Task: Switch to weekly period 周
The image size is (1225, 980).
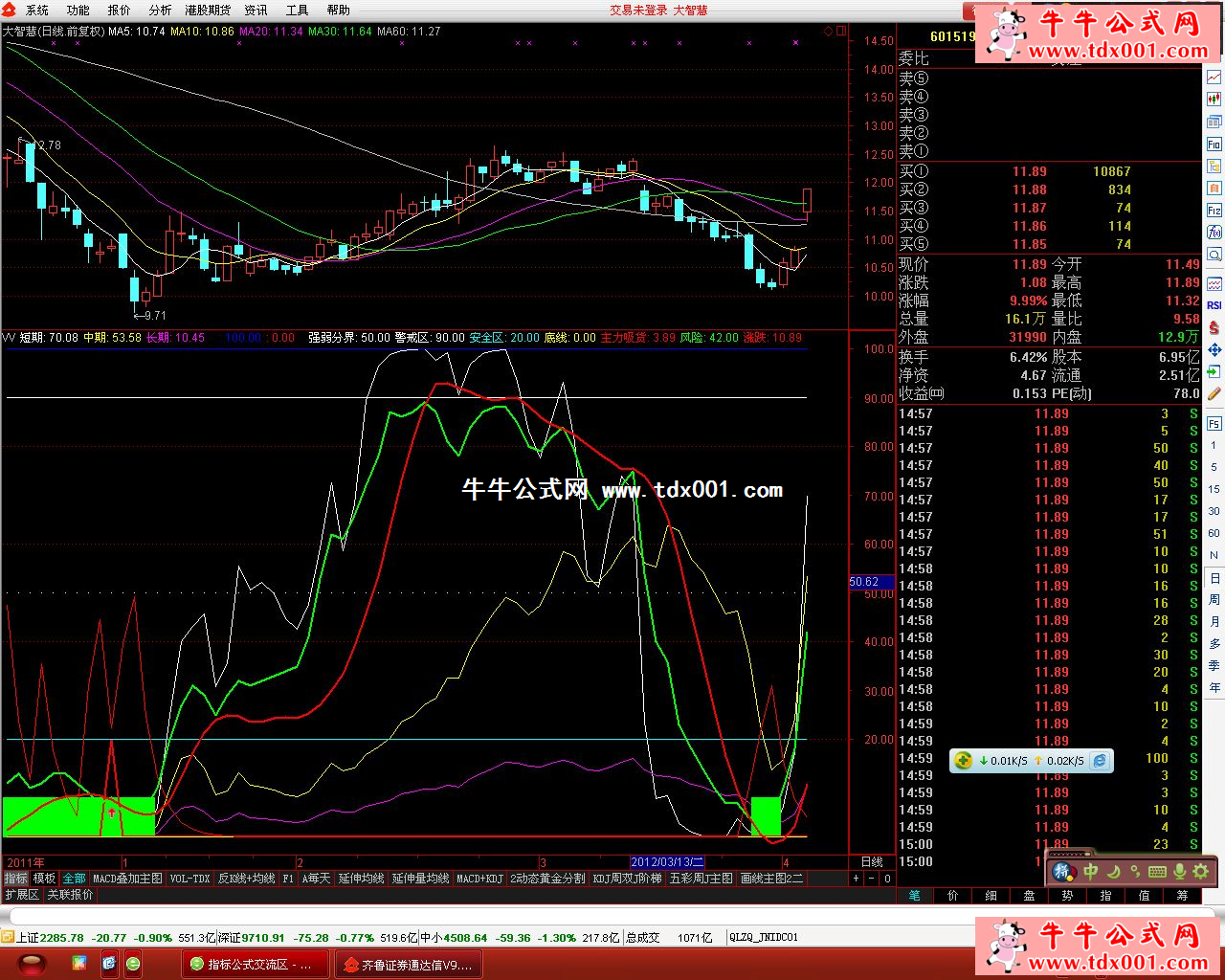Action: click(1214, 599)
